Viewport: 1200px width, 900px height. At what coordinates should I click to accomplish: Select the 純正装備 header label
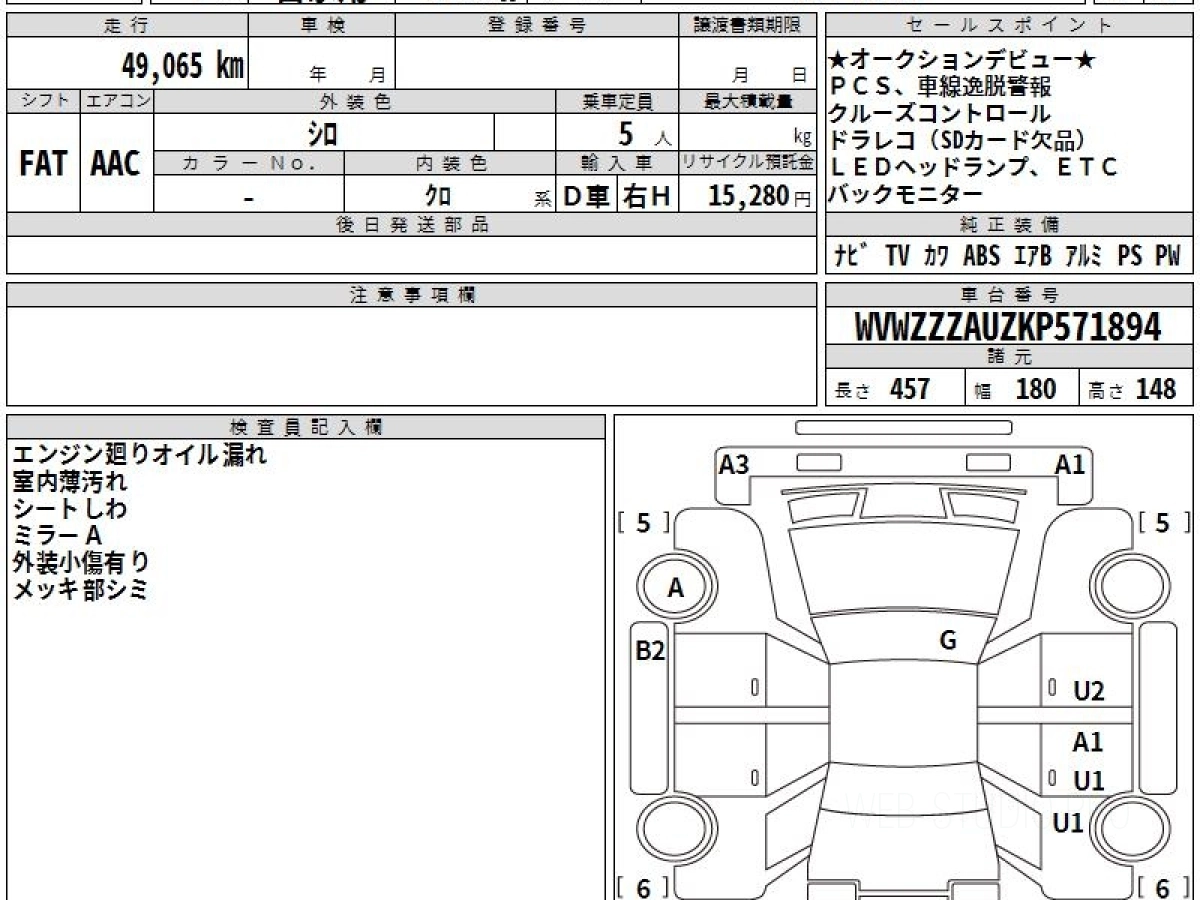pyautogui.click(x=1009, y=225)
